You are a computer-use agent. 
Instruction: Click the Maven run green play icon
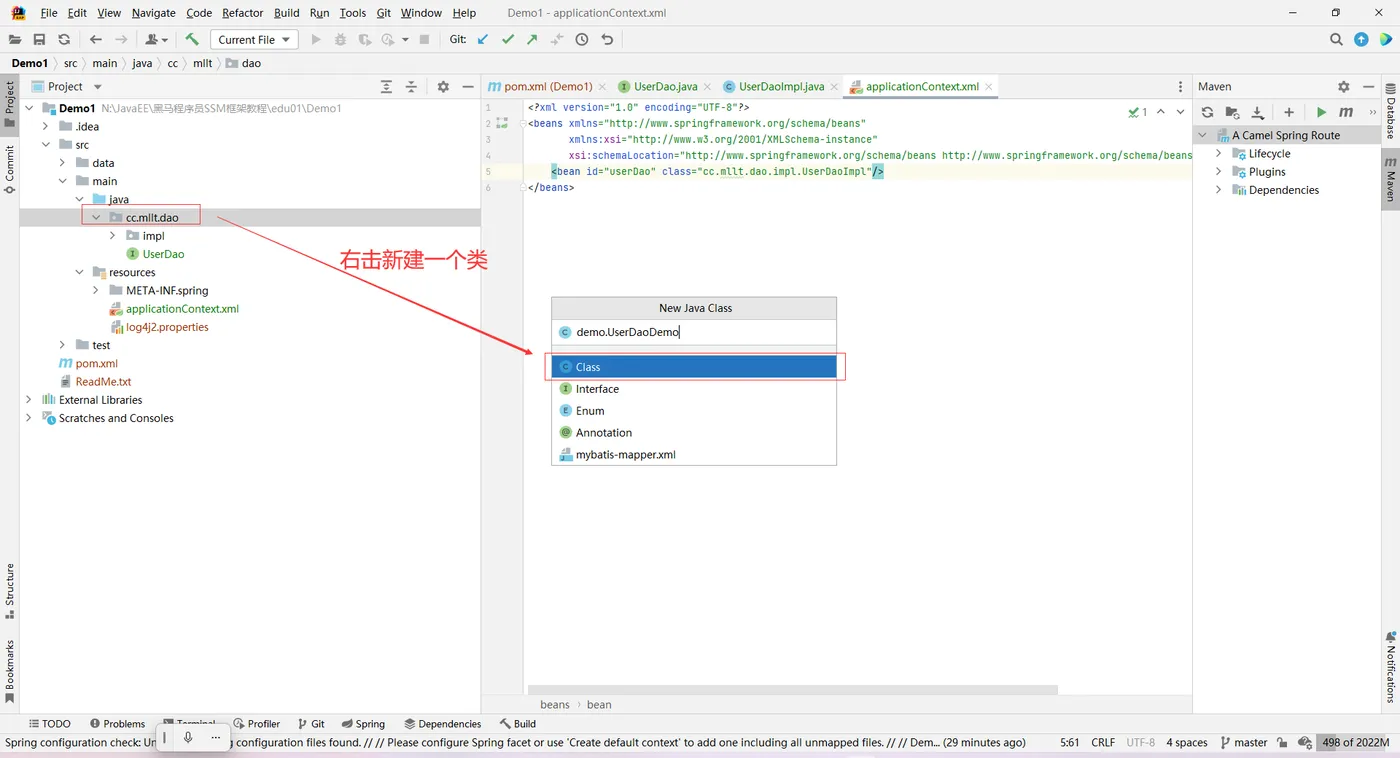click(x=1321, y=112)
